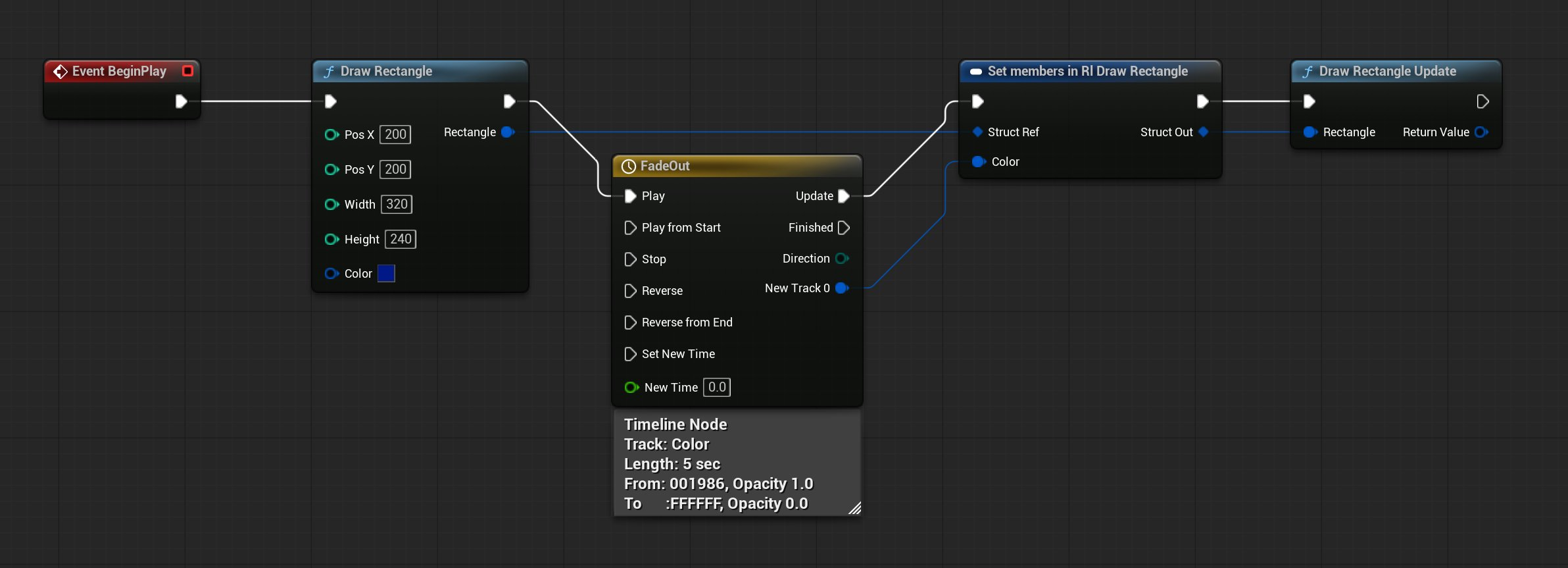Click the Event BeginPlay diamond event icon
The width and height of the screenshot is (1568, 568).
(61, 71)
